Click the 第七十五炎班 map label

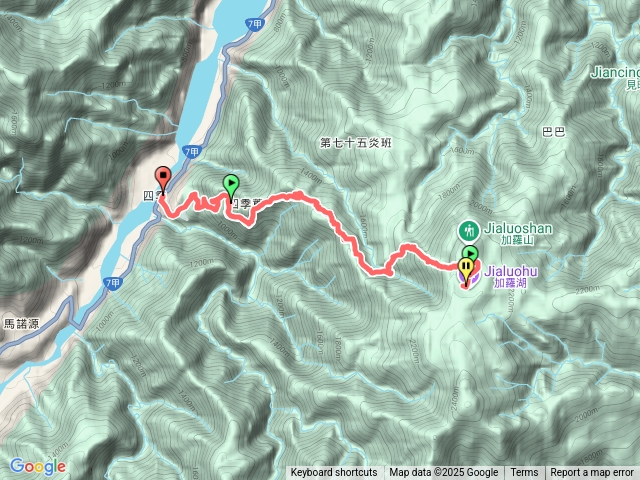click(356, 143)
